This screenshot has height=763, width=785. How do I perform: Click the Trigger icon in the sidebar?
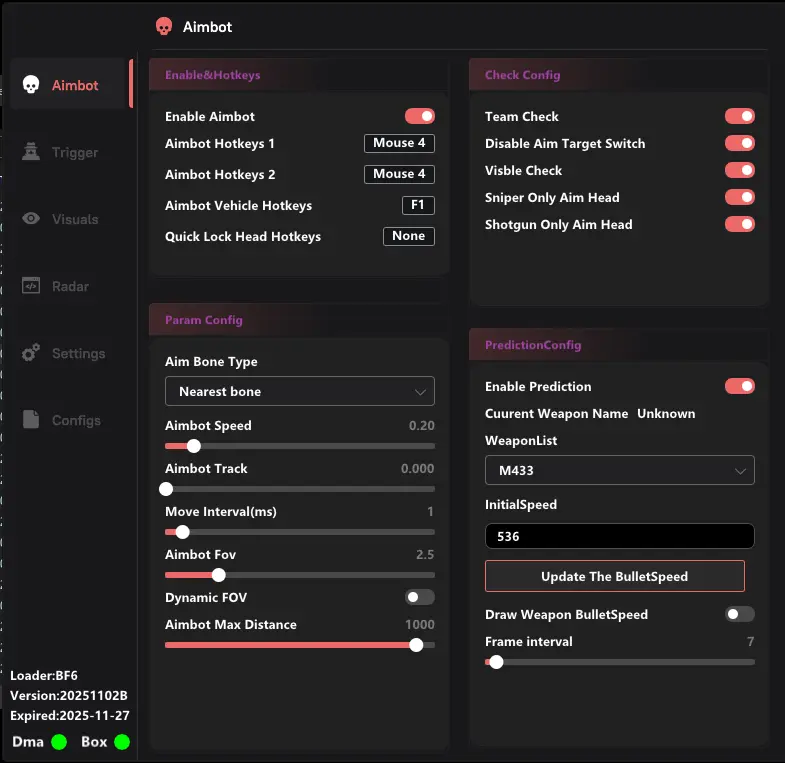pyautogui.click(x=31, y=152)
